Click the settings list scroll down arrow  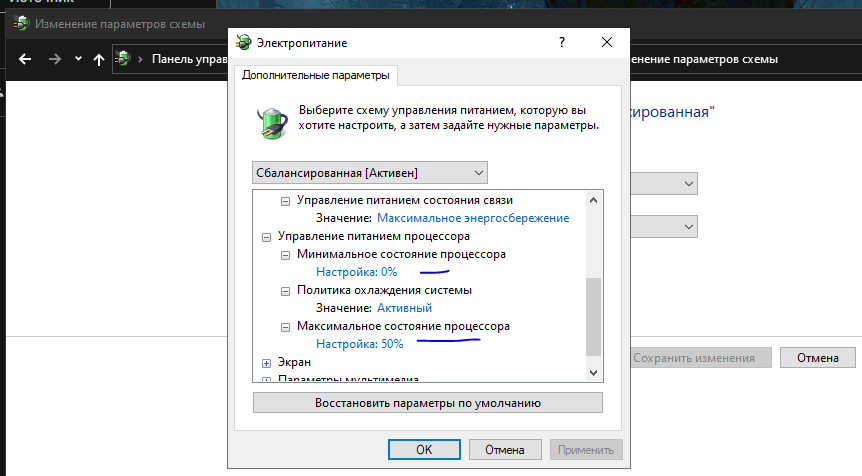point(593,373)
